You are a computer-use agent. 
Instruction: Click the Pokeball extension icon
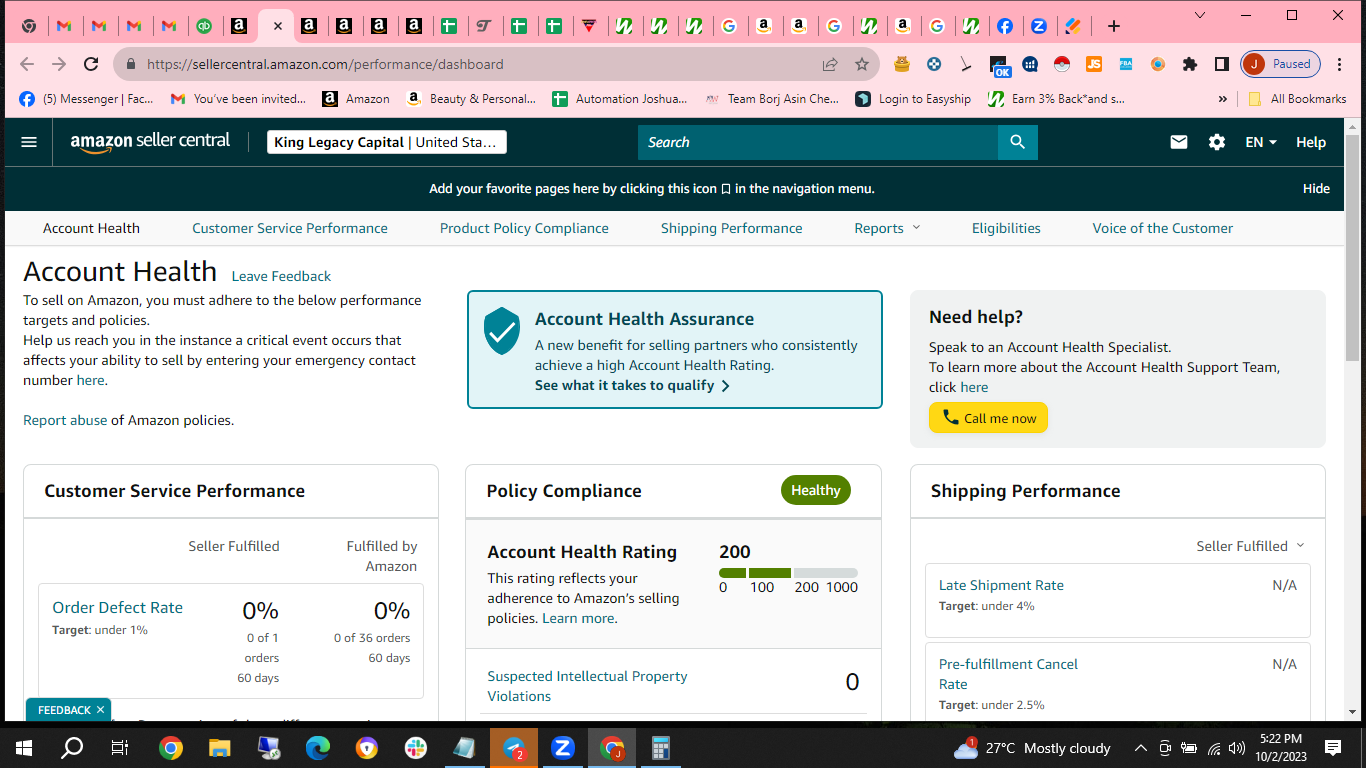coord(1062,64)
